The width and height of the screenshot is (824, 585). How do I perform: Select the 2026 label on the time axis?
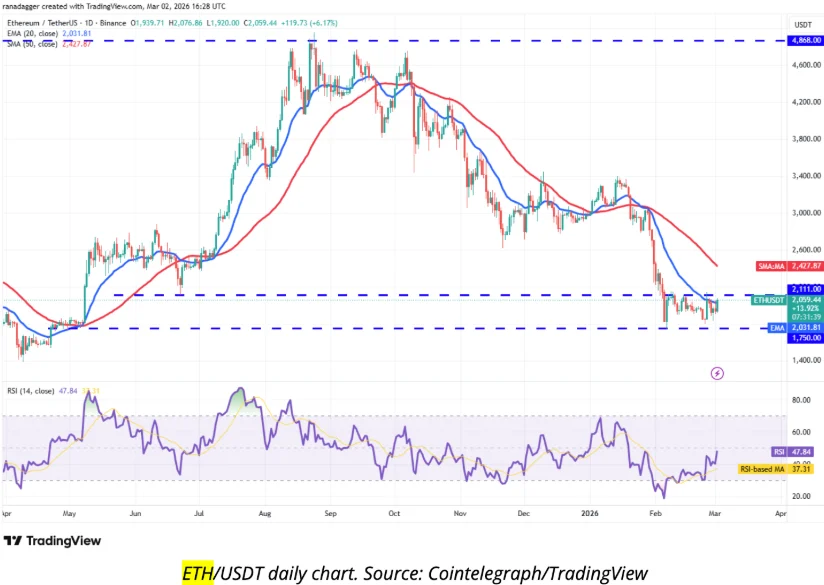pos(588,512)
